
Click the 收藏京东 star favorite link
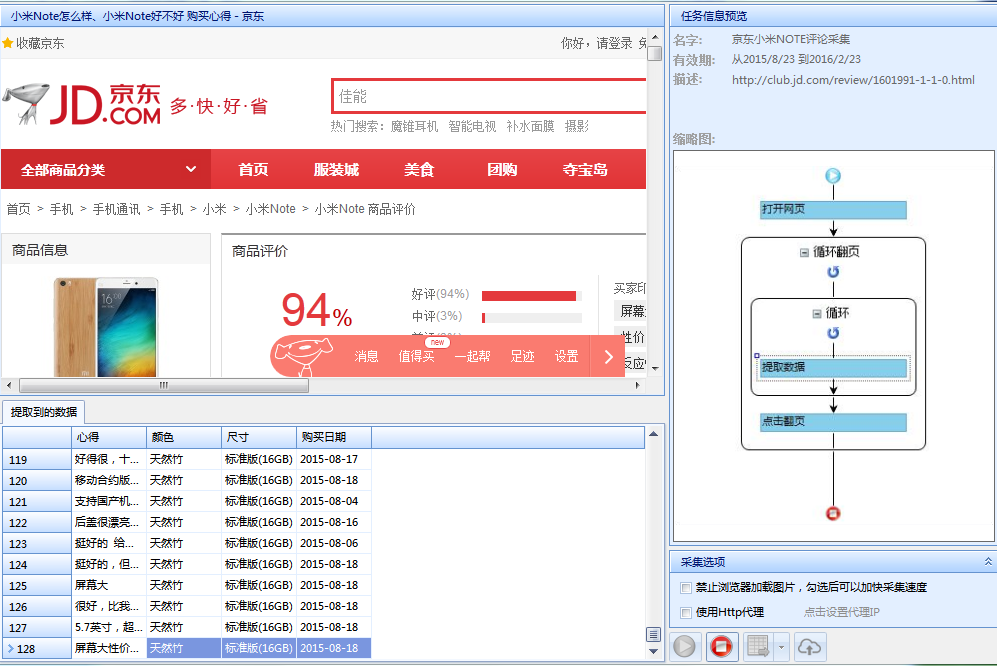click(x=33, y=43)
